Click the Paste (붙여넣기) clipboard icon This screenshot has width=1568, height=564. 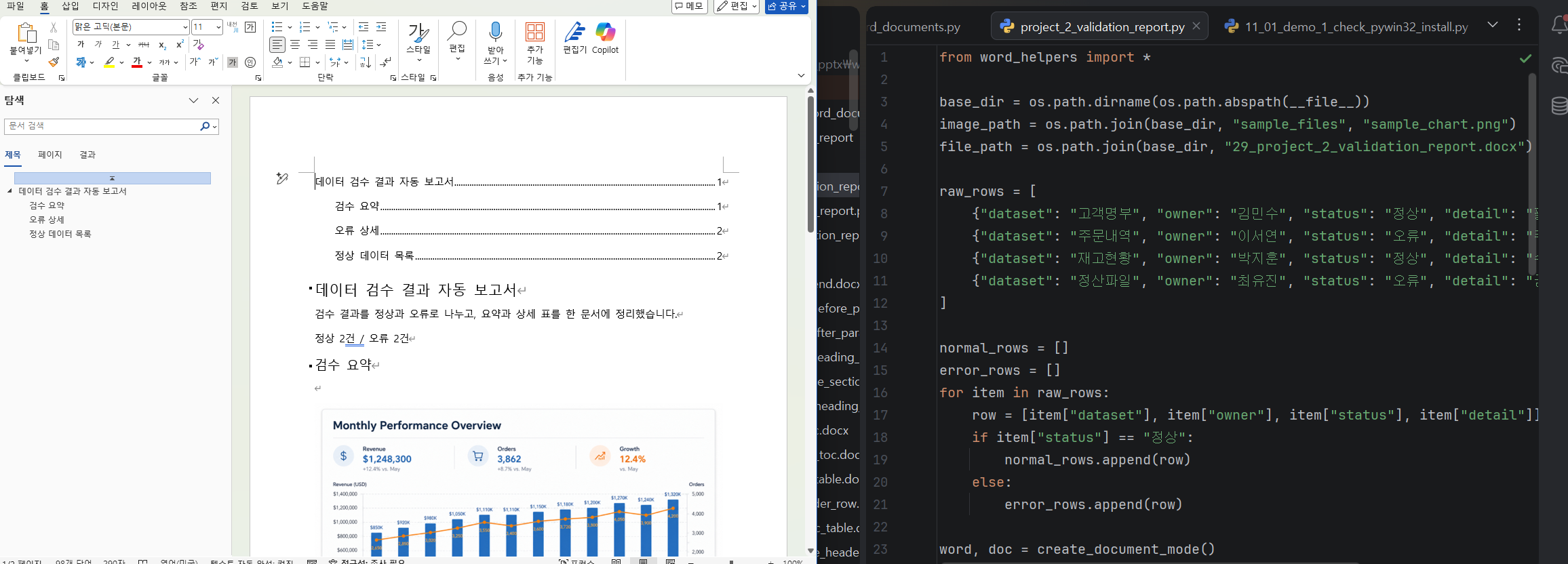[26, 33]
